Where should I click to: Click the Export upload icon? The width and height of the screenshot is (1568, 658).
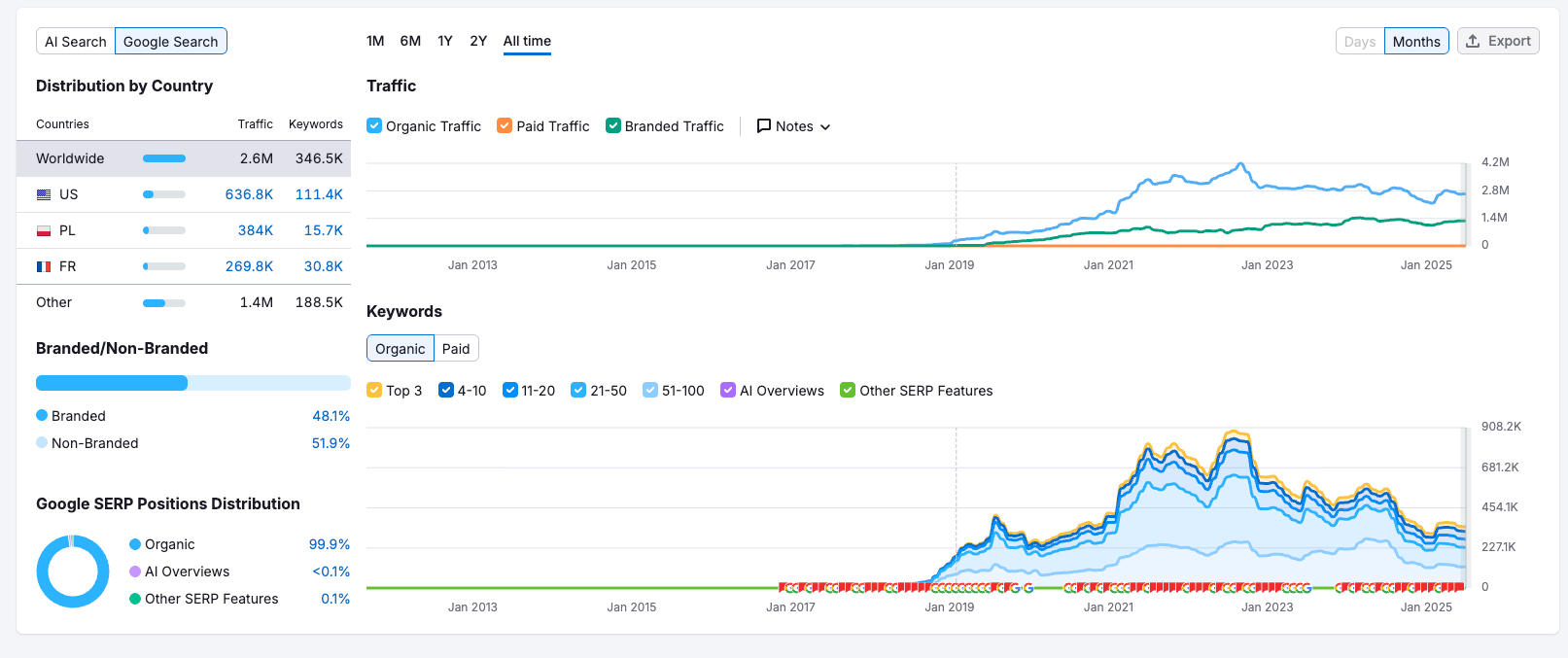(x=1473, y=41)
